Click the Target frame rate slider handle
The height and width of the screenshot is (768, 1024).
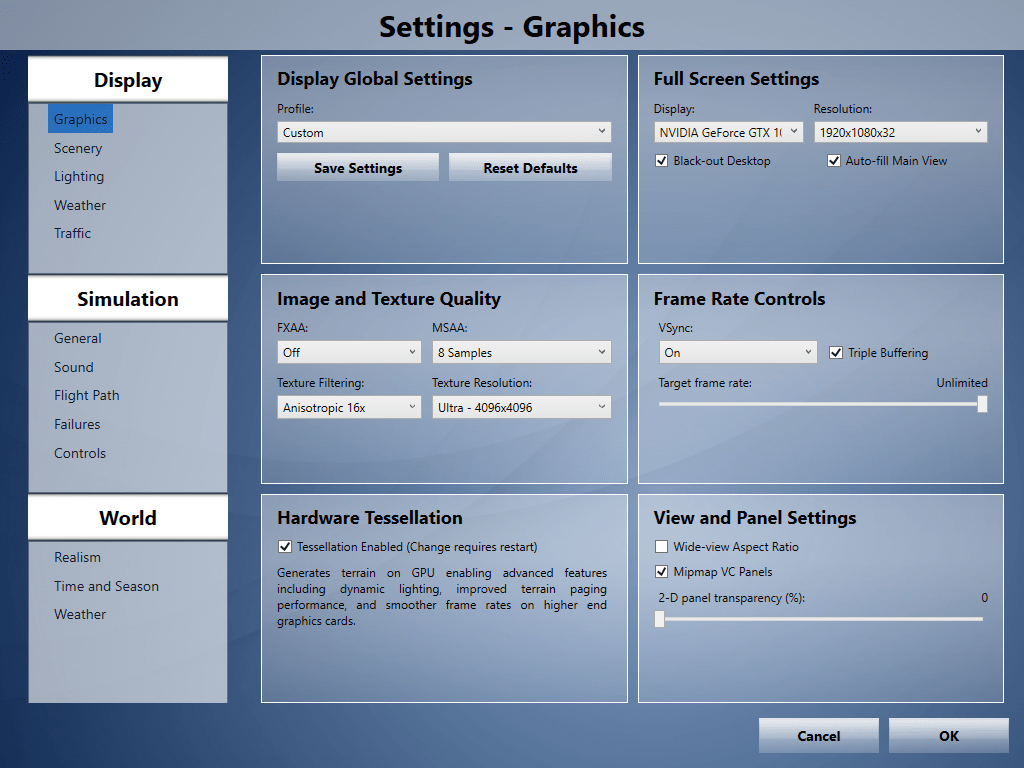[x=982, y=404]
